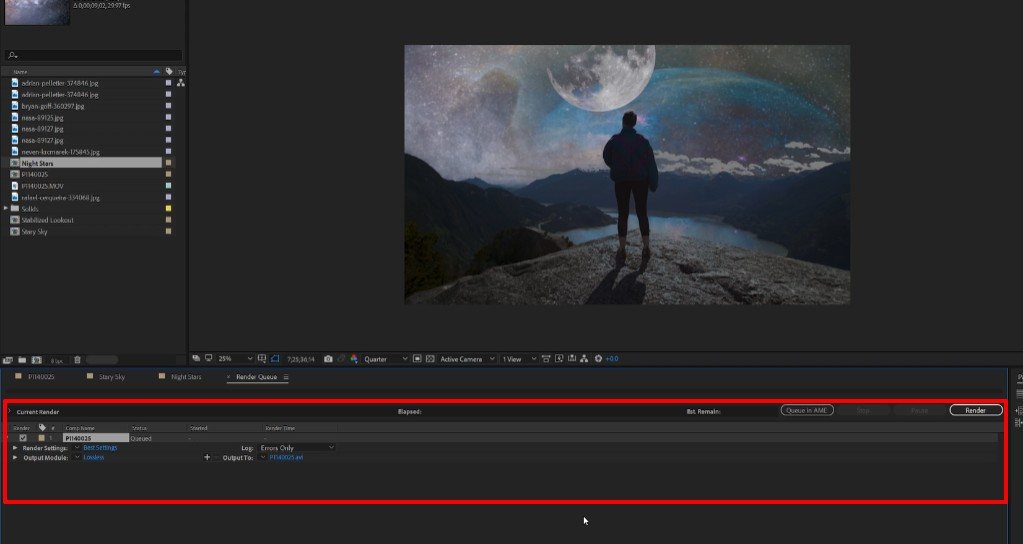Select bryan-goff-360297.jpg in Project panel
Screen dimensions: 1023x544
click(52, 106)
